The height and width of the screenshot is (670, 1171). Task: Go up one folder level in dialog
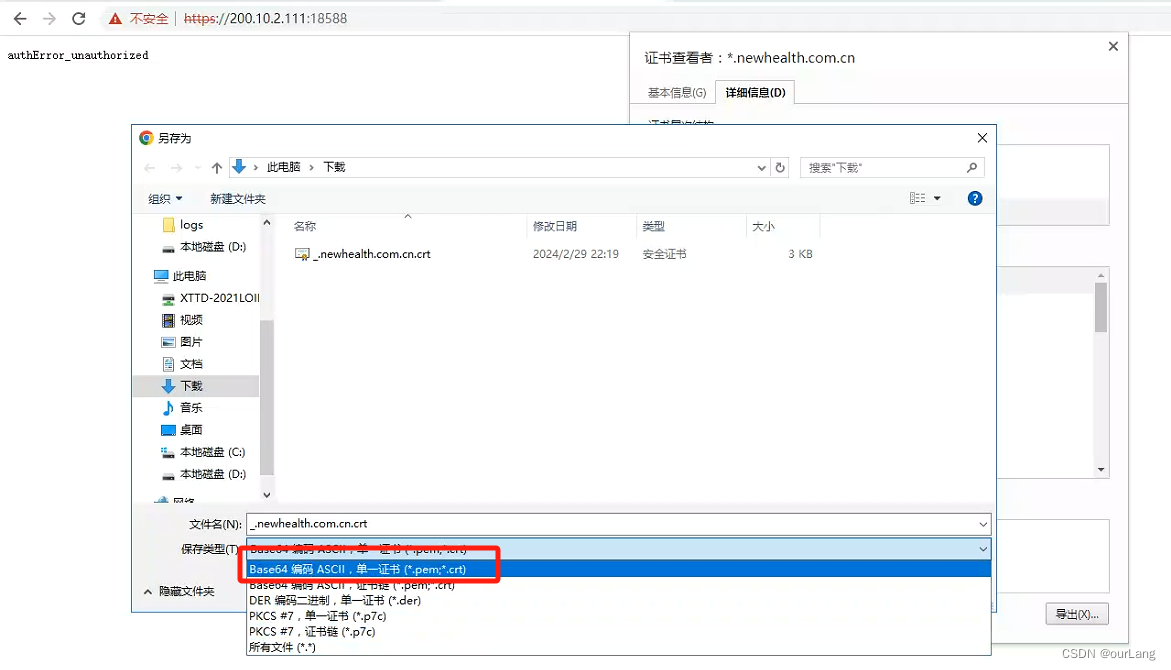point(217,168)
